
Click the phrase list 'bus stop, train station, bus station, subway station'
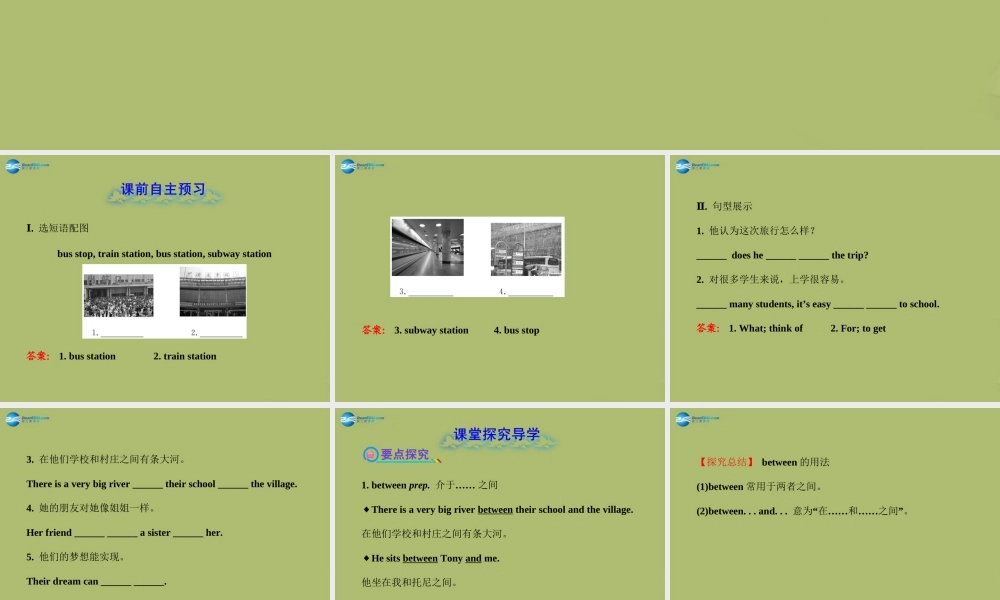click(x=165, y=254)
